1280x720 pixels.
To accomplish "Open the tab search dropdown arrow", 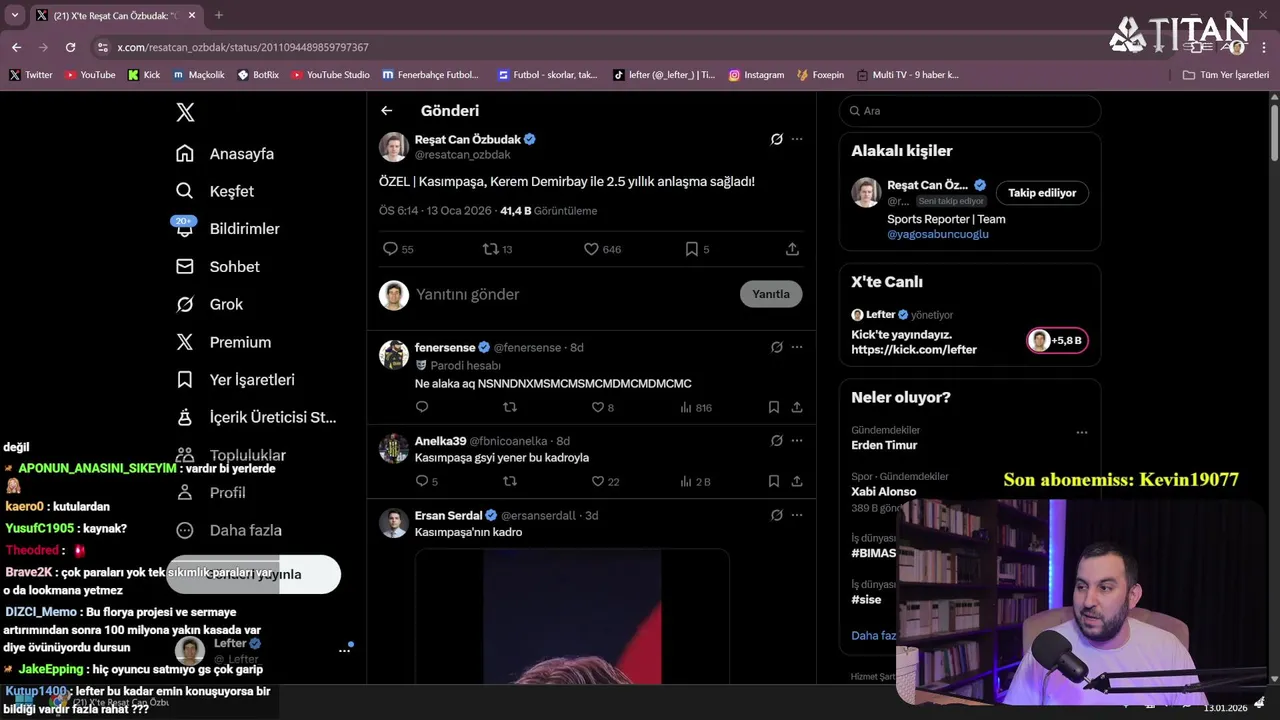I will [x=14, y=15].
